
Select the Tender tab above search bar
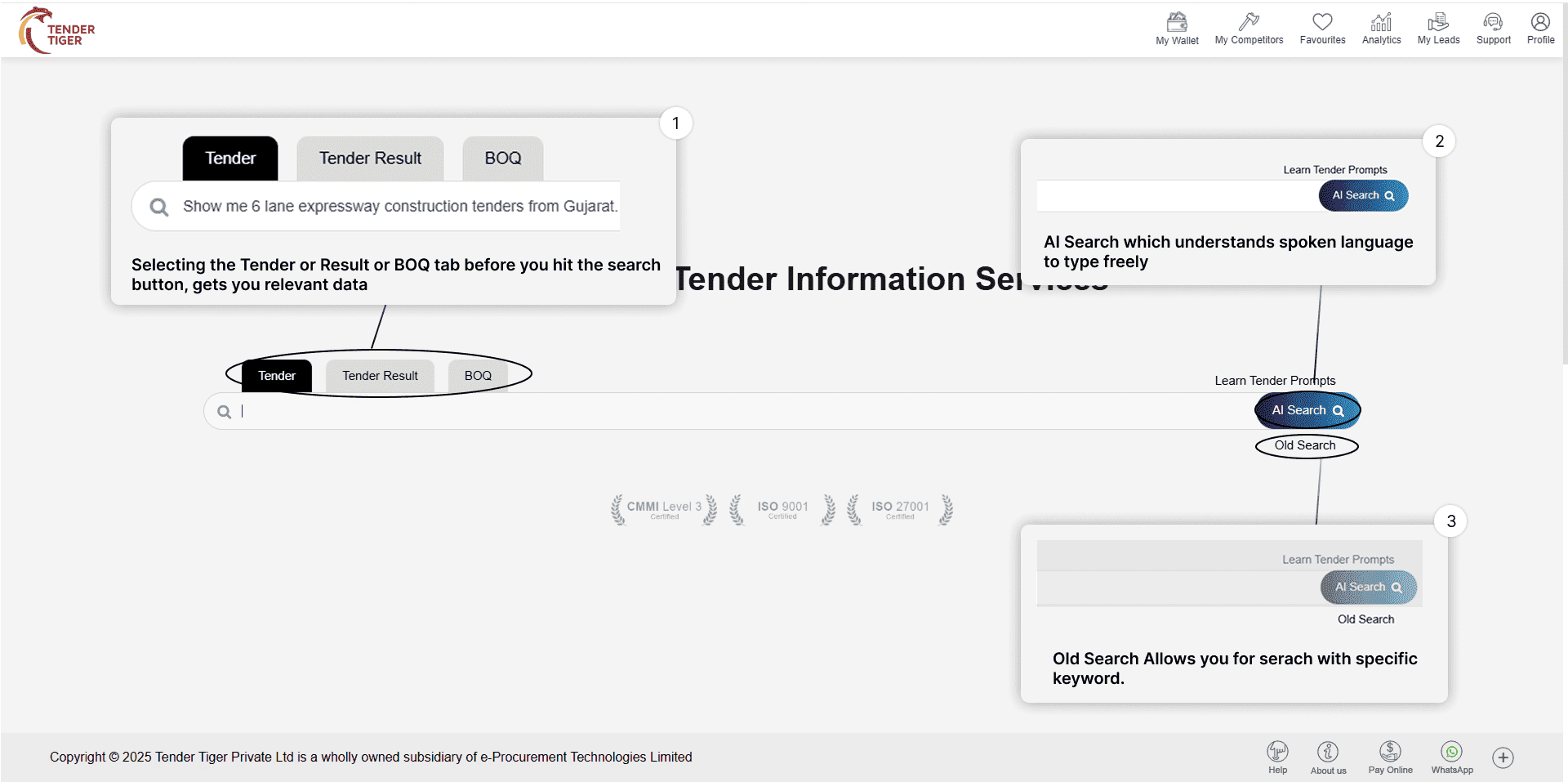click(x=277, y=376)
